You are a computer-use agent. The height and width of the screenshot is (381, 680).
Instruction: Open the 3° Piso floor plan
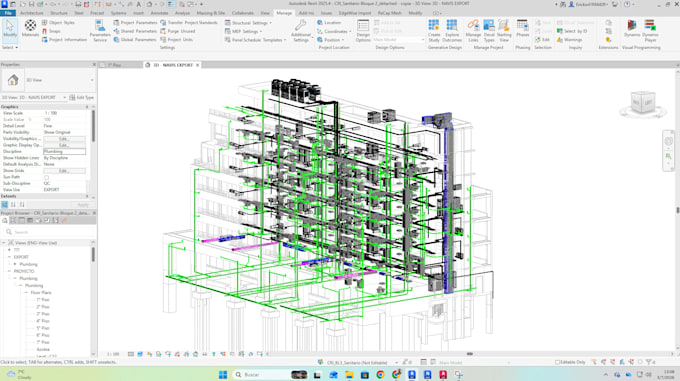pyautogui.click(x=43, y=314)
